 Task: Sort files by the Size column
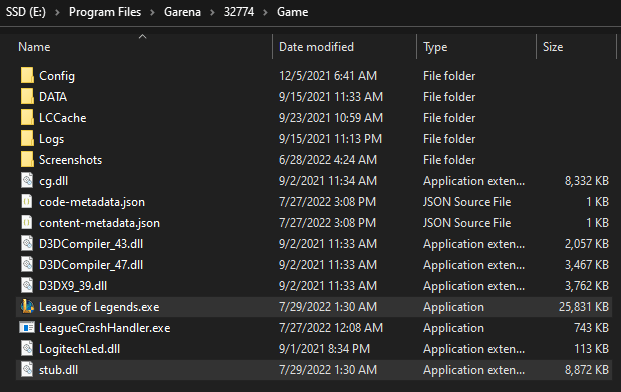point(553,47)
